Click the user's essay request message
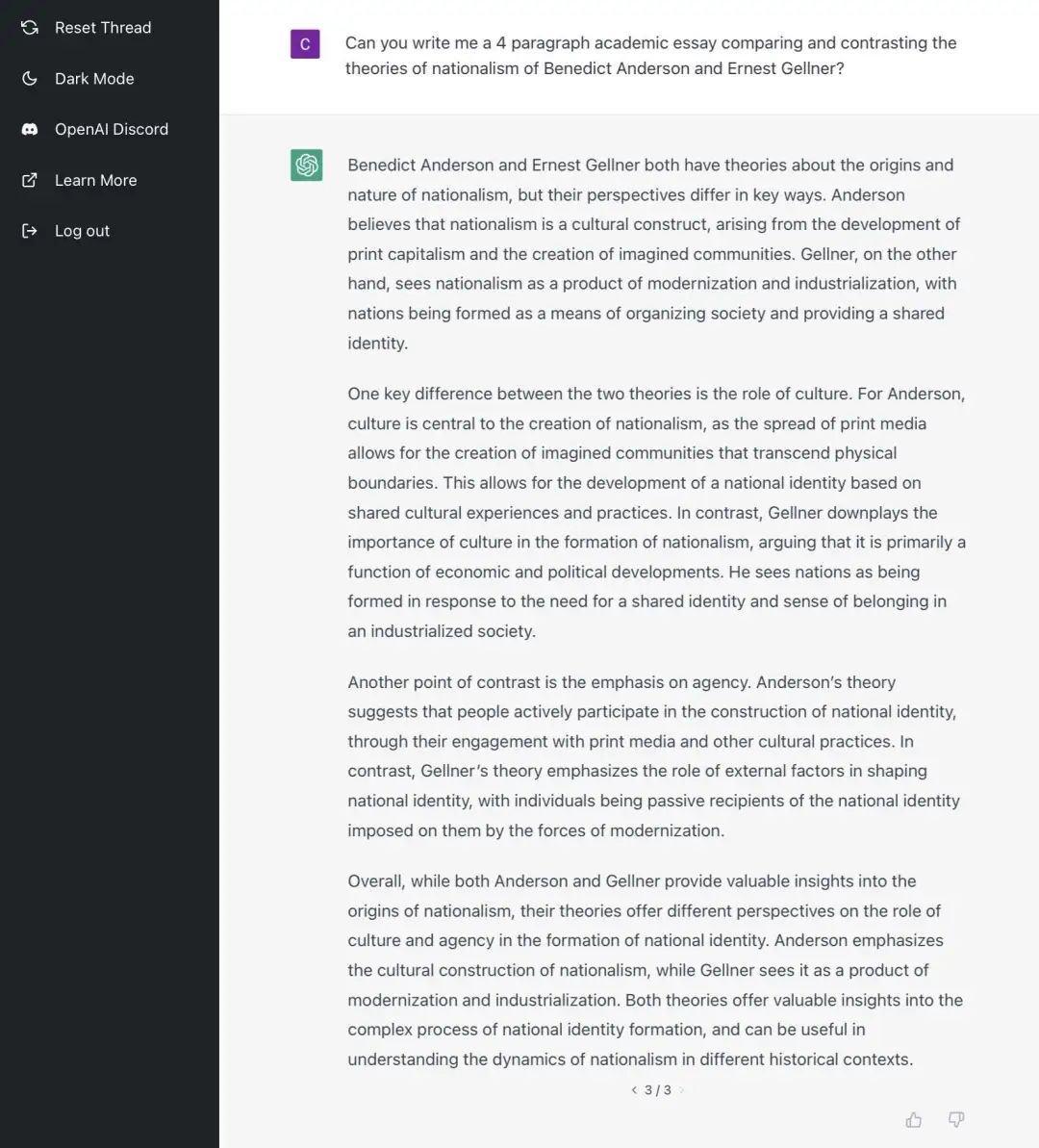Screen dimensions: 1039x1148 pos(650,56)
